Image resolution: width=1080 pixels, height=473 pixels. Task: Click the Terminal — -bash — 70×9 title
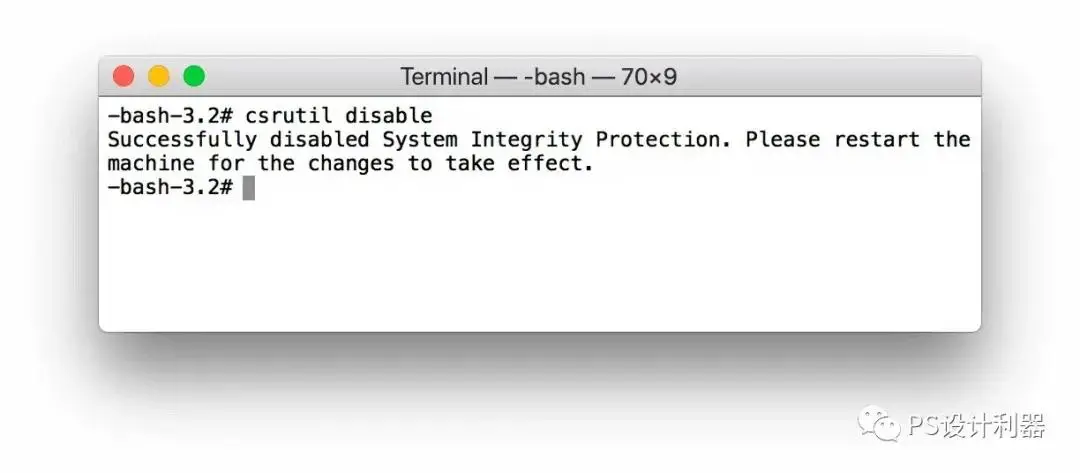coord(539,76)
